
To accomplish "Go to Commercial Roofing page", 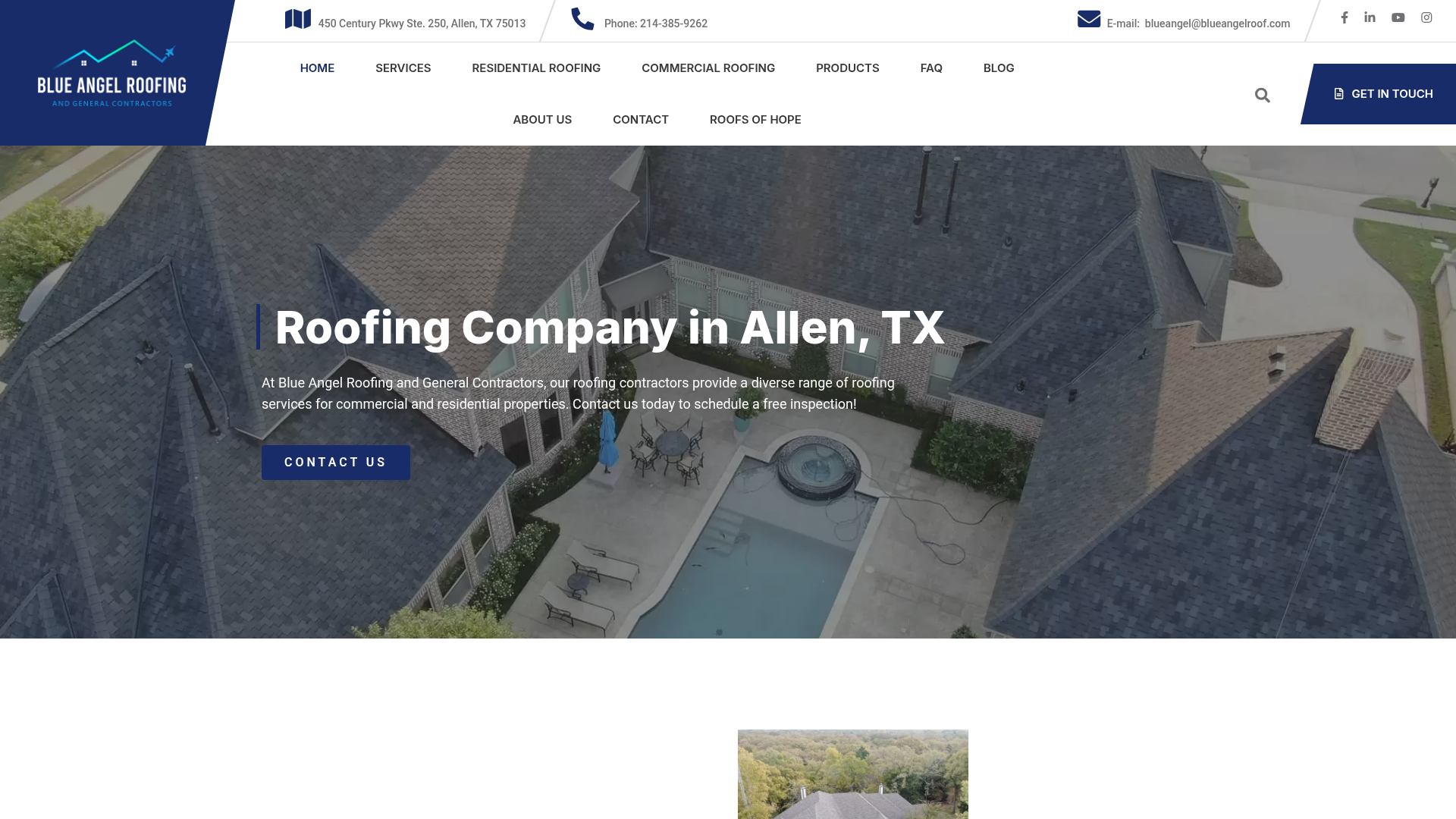I will point(708,68).
